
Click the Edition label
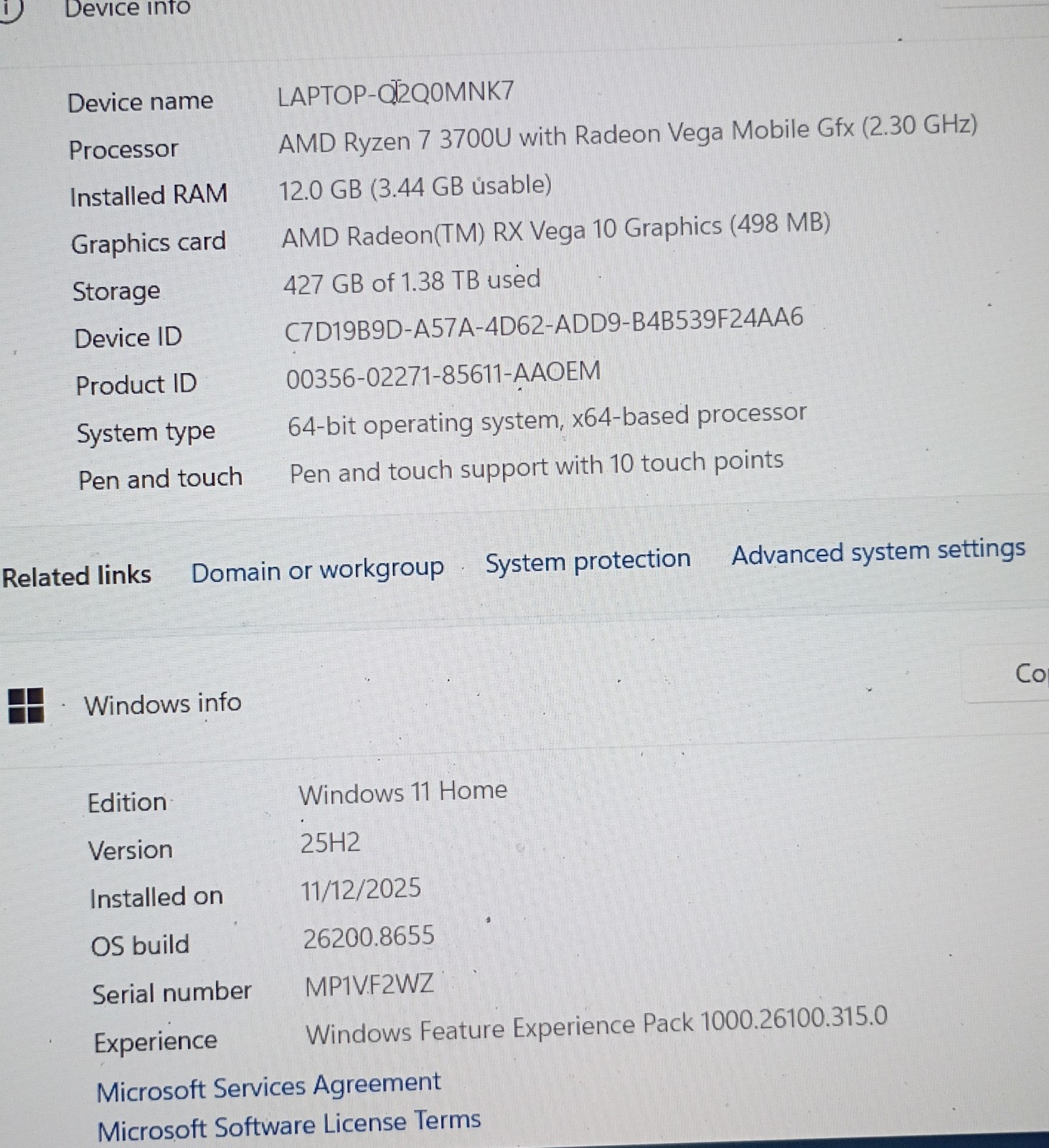(x=127, y=801)
